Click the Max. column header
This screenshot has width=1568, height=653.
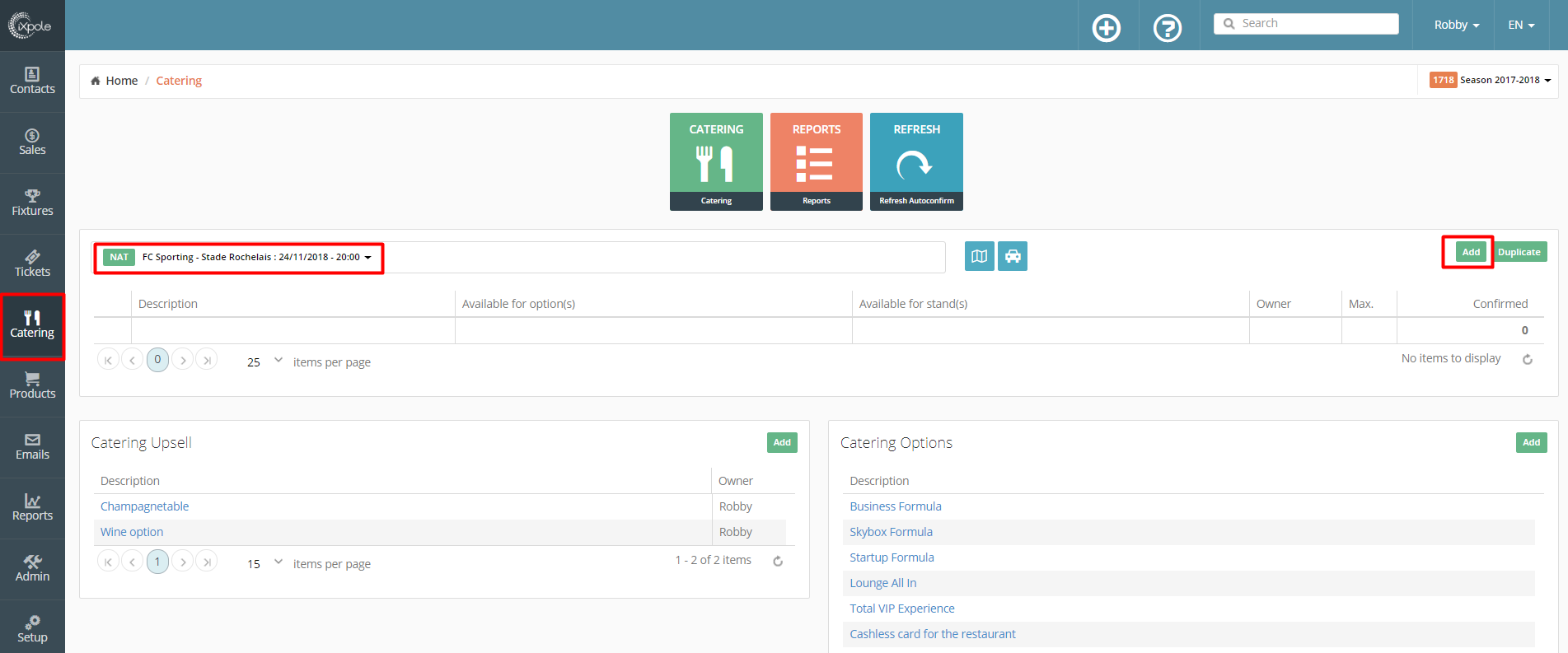pyautogui.click(x=1361, y=304)
